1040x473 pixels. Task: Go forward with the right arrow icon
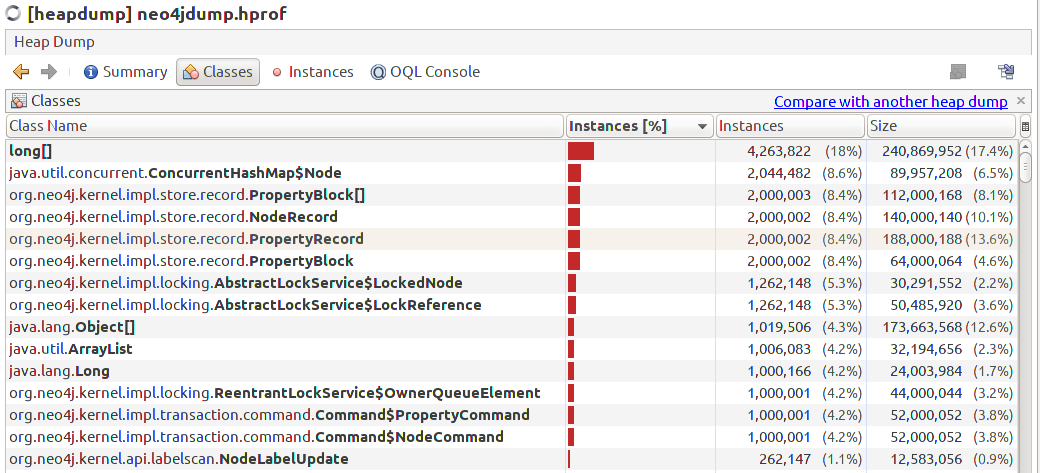(49, 72)
